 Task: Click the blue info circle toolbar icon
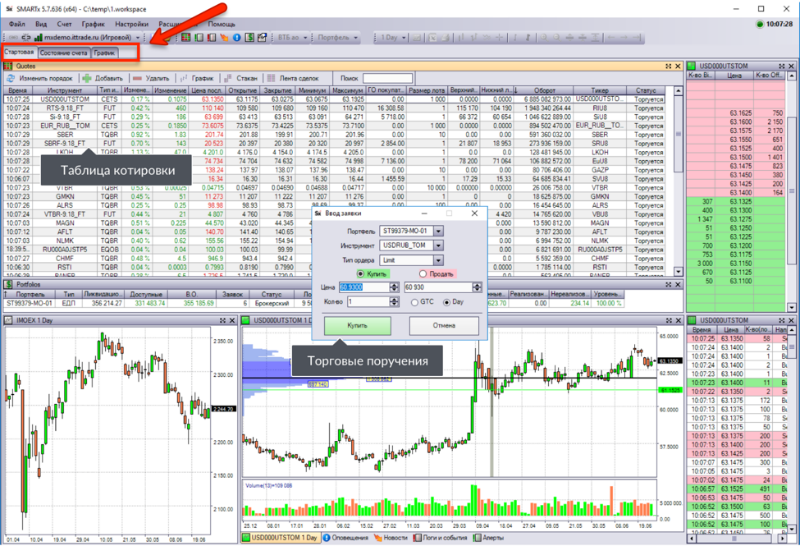[236, 37]
